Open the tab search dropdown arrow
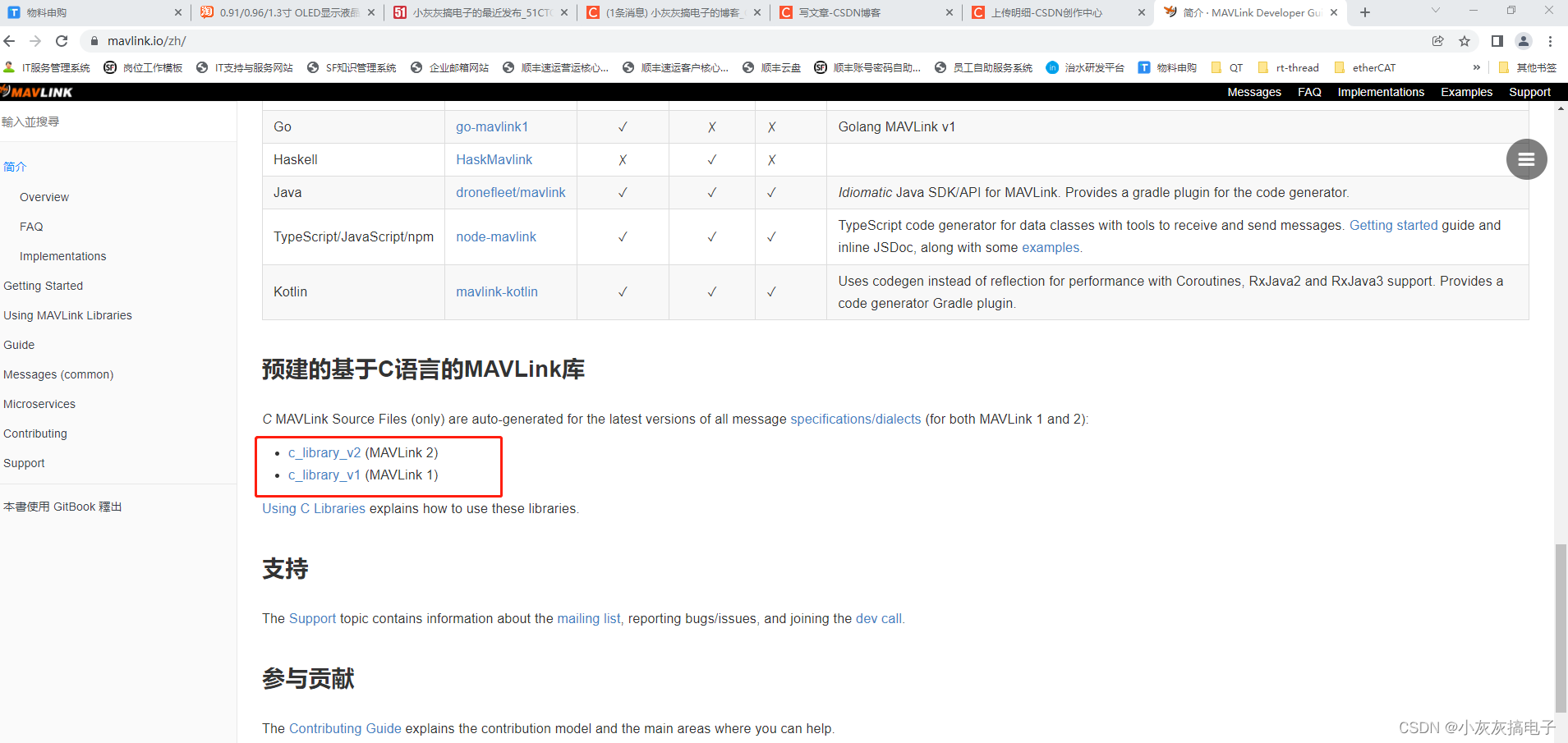Screen dimensions: 1568x743 click(x=1435, y=11)
